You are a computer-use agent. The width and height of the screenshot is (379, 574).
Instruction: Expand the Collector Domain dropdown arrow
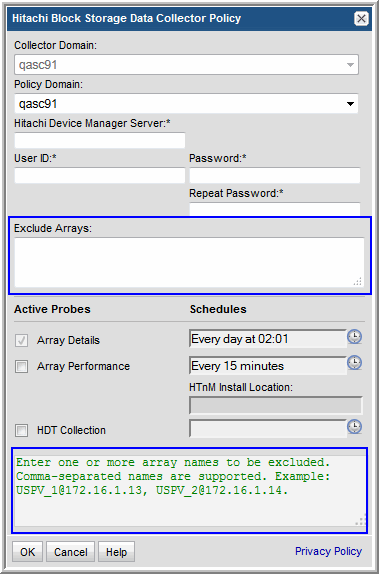[x=350, y=65]
